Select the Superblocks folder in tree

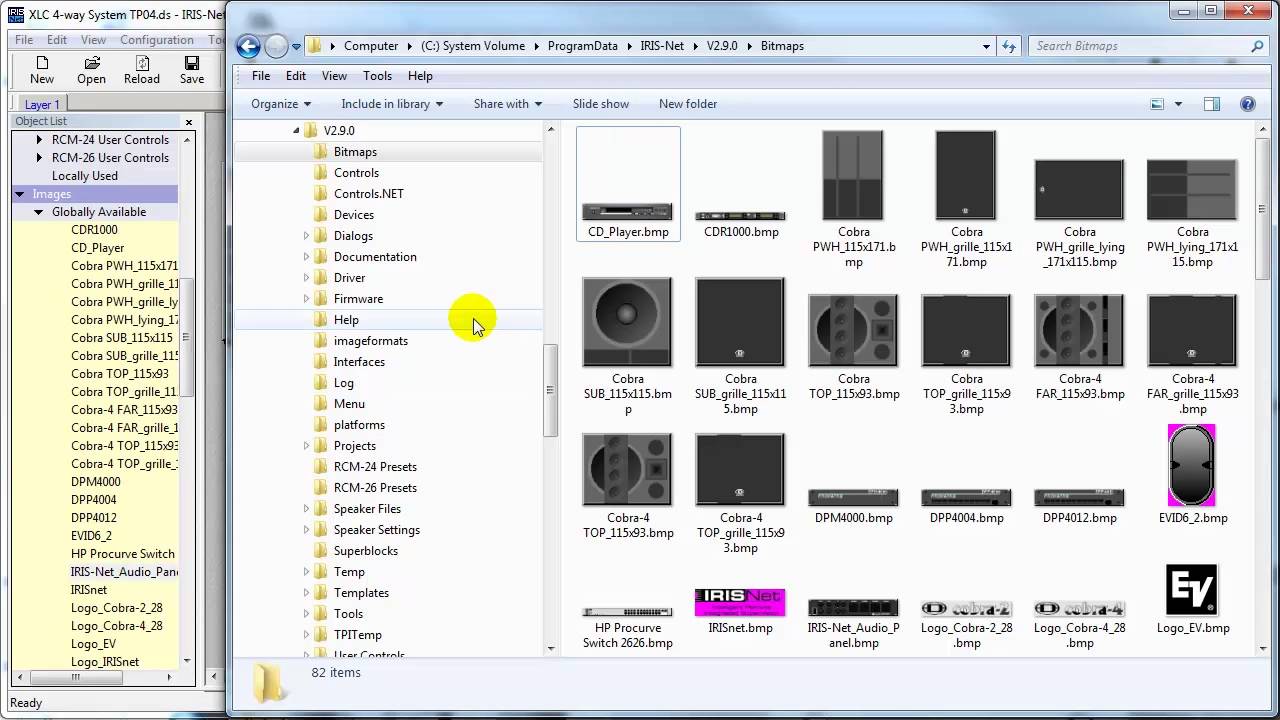[x=365, y=551]
